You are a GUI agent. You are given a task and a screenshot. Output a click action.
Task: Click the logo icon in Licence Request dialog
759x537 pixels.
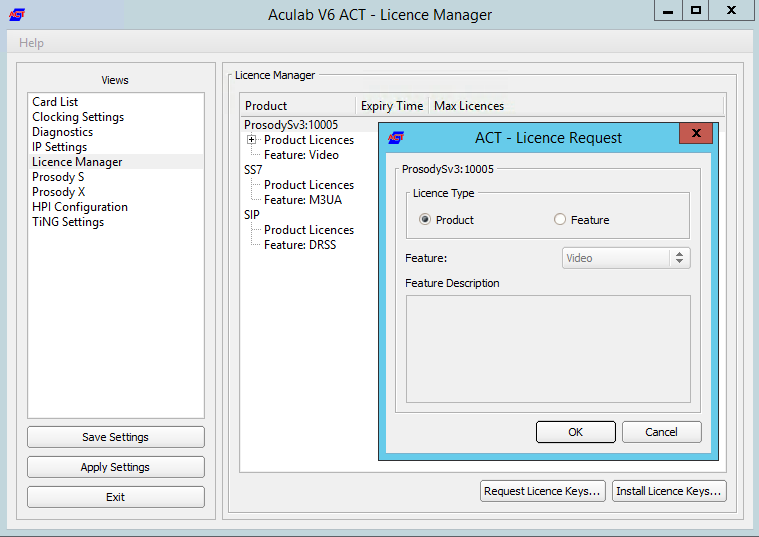pos(396,138)
